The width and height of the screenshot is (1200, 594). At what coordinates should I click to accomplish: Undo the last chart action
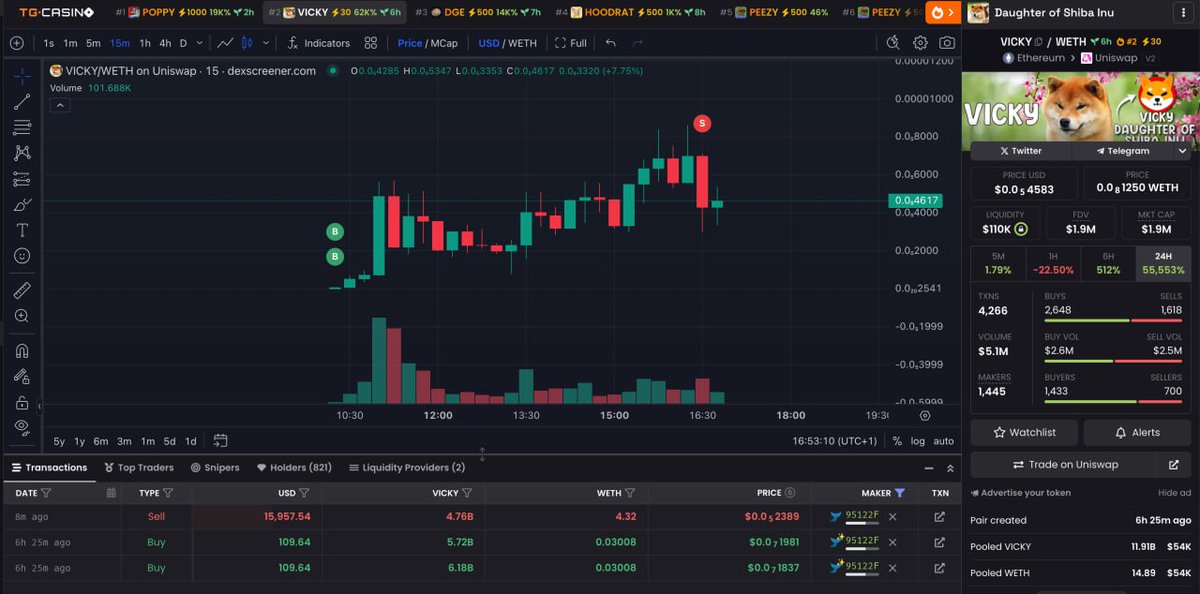(x=610, y=43)
